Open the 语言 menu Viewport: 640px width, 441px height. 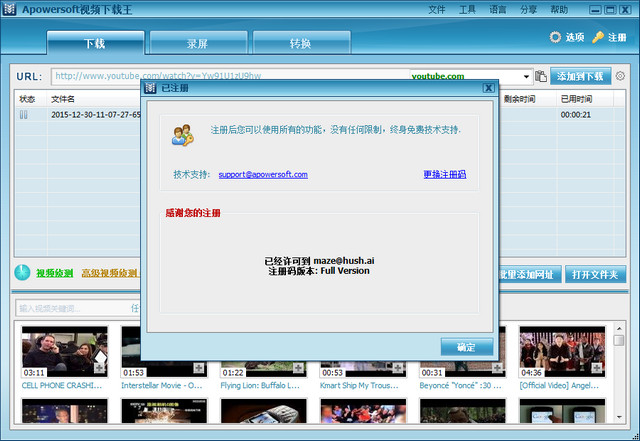[498, 9]
